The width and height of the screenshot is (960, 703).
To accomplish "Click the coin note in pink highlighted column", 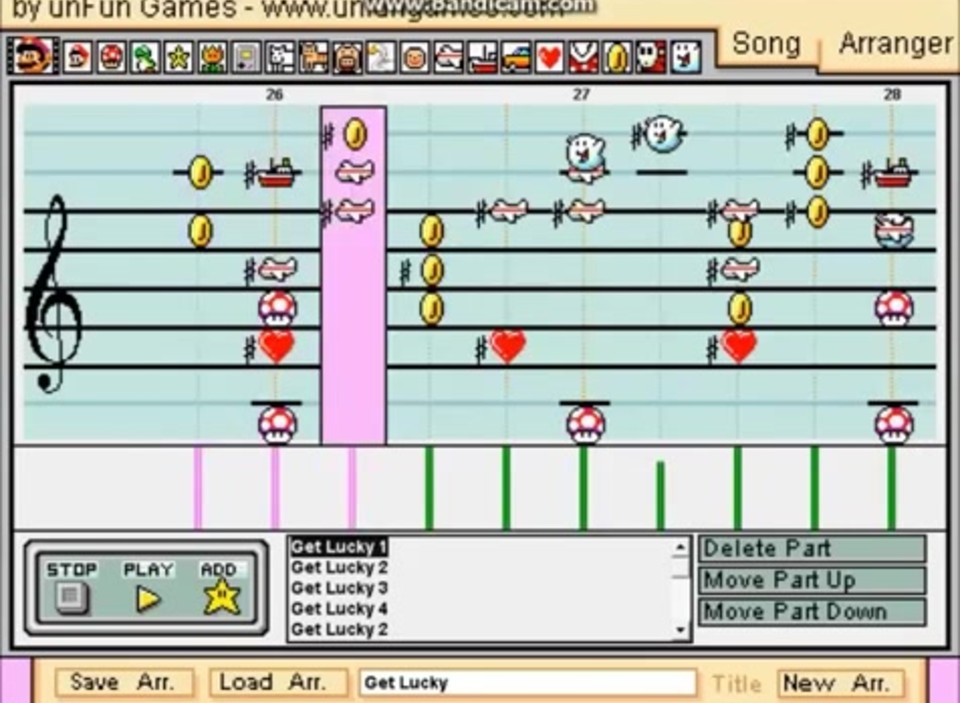I will (x=355, y=134).
